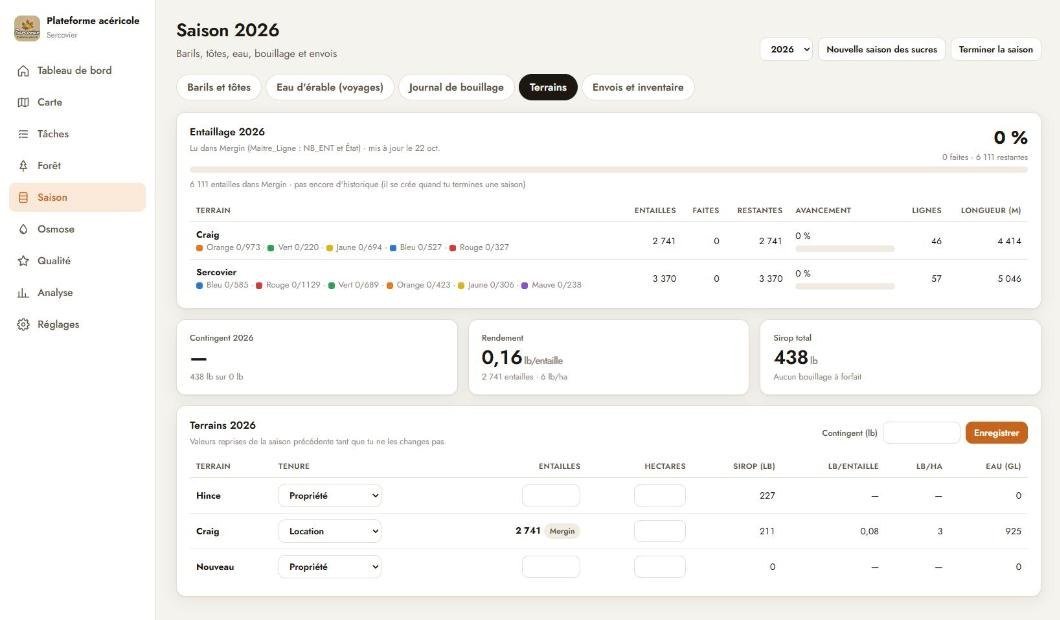The height and width of the screenshot is (620, 1060).
Task: Click the overall Entaillage 2026 progress bar
Action: [608, 170]
